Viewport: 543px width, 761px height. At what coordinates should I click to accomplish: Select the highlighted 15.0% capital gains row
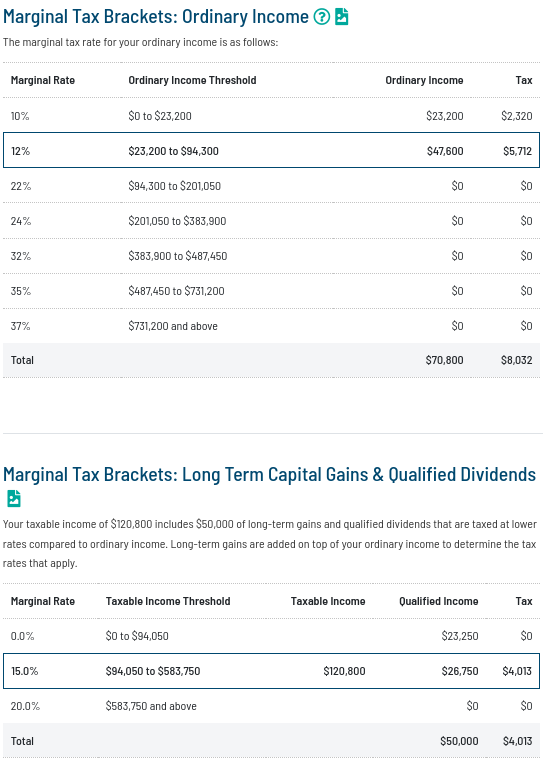(x=271, y=671)
